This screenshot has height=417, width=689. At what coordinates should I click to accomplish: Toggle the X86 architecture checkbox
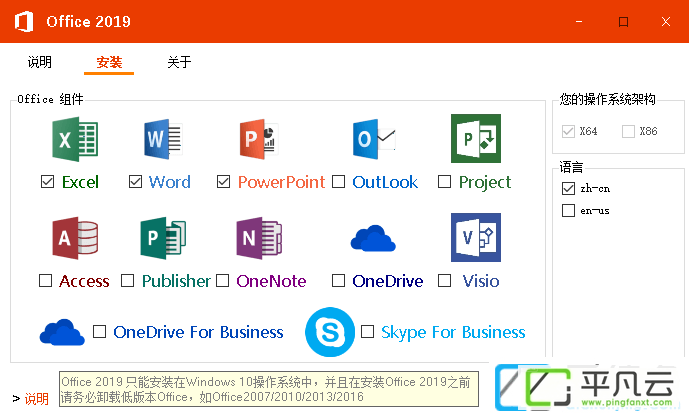(628, 131)
